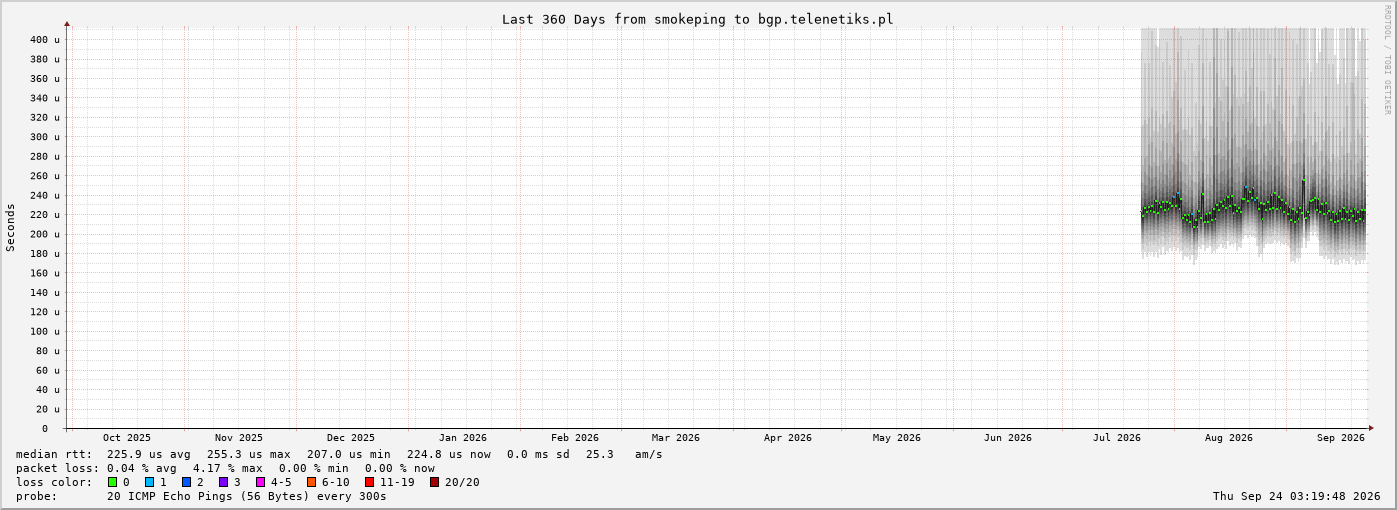Click the orange loss 6-10 swatch
This screenshot has width=1397, height=510.
(x=312, y=482)
